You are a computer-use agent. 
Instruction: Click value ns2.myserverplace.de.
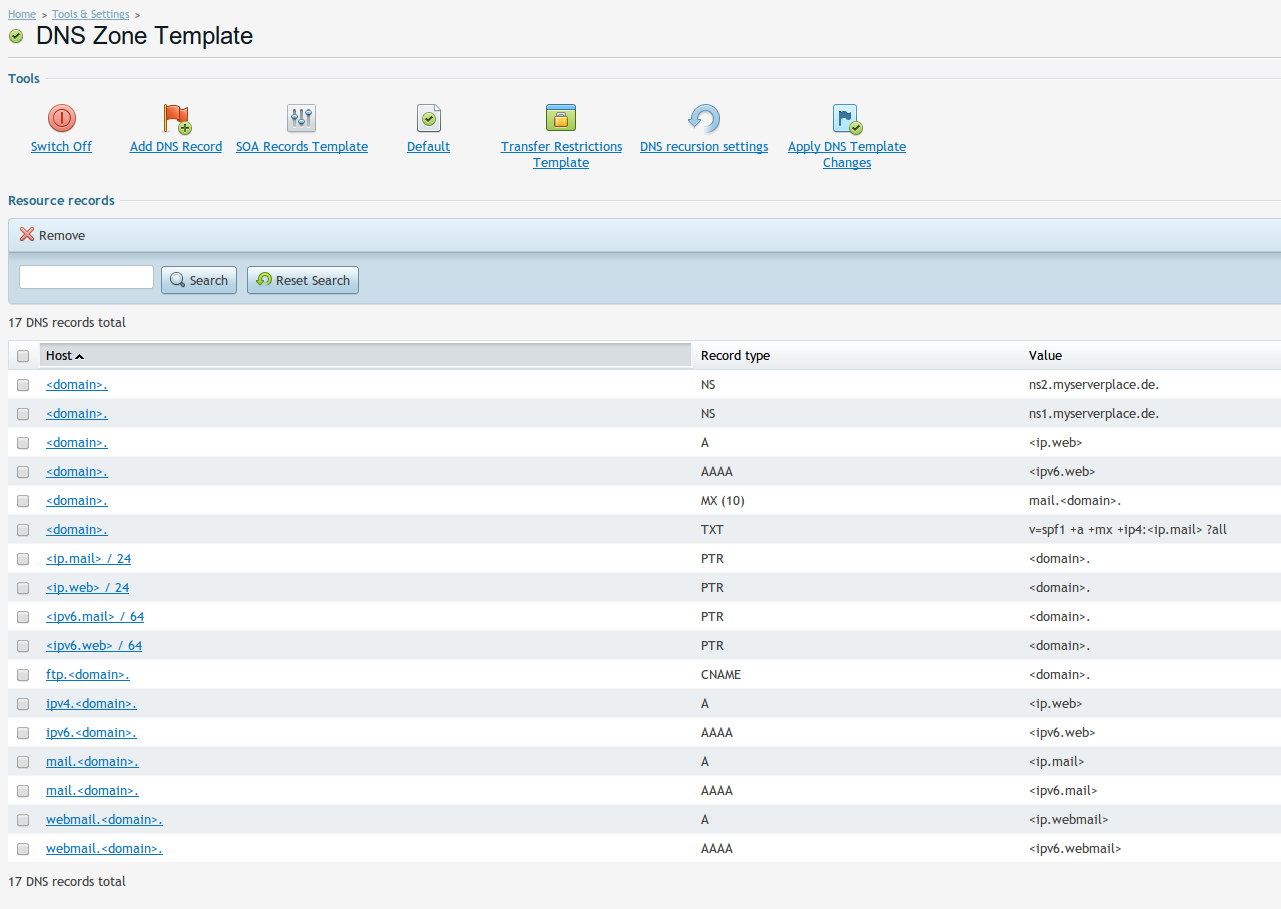[x=1094, y=385]
